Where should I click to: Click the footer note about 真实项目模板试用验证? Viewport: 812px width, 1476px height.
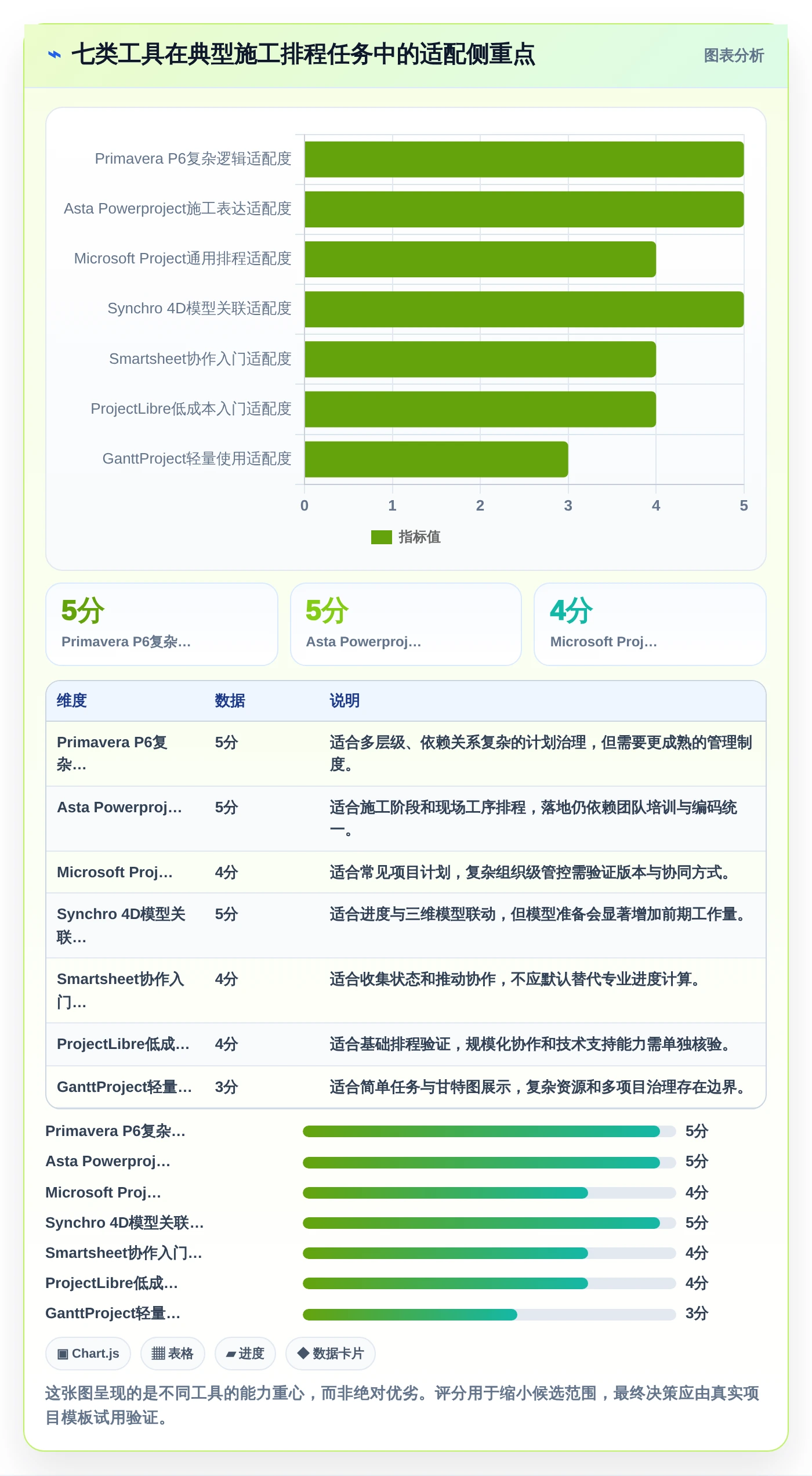tap(403, 1405)
